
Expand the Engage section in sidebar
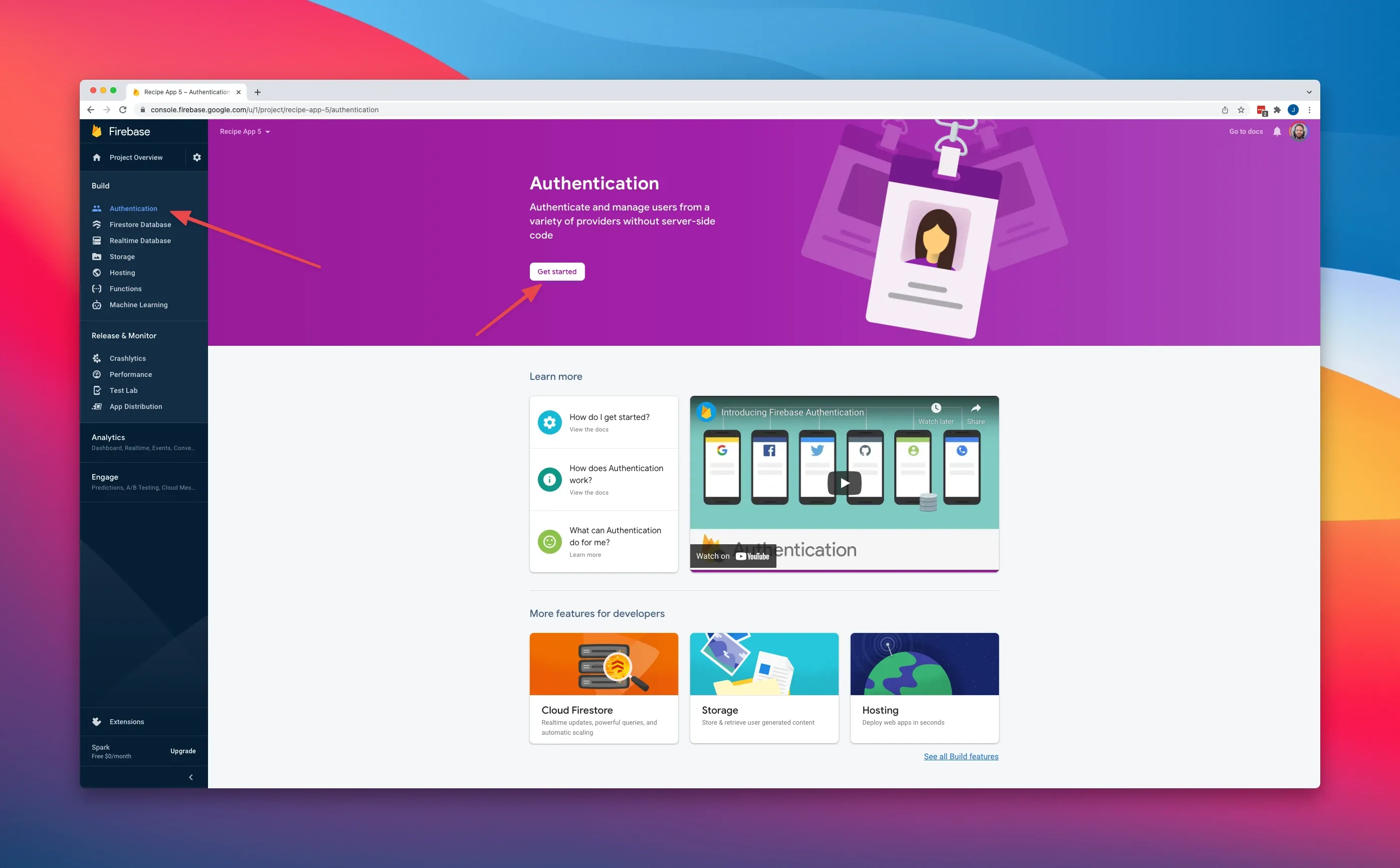point(107,476)
